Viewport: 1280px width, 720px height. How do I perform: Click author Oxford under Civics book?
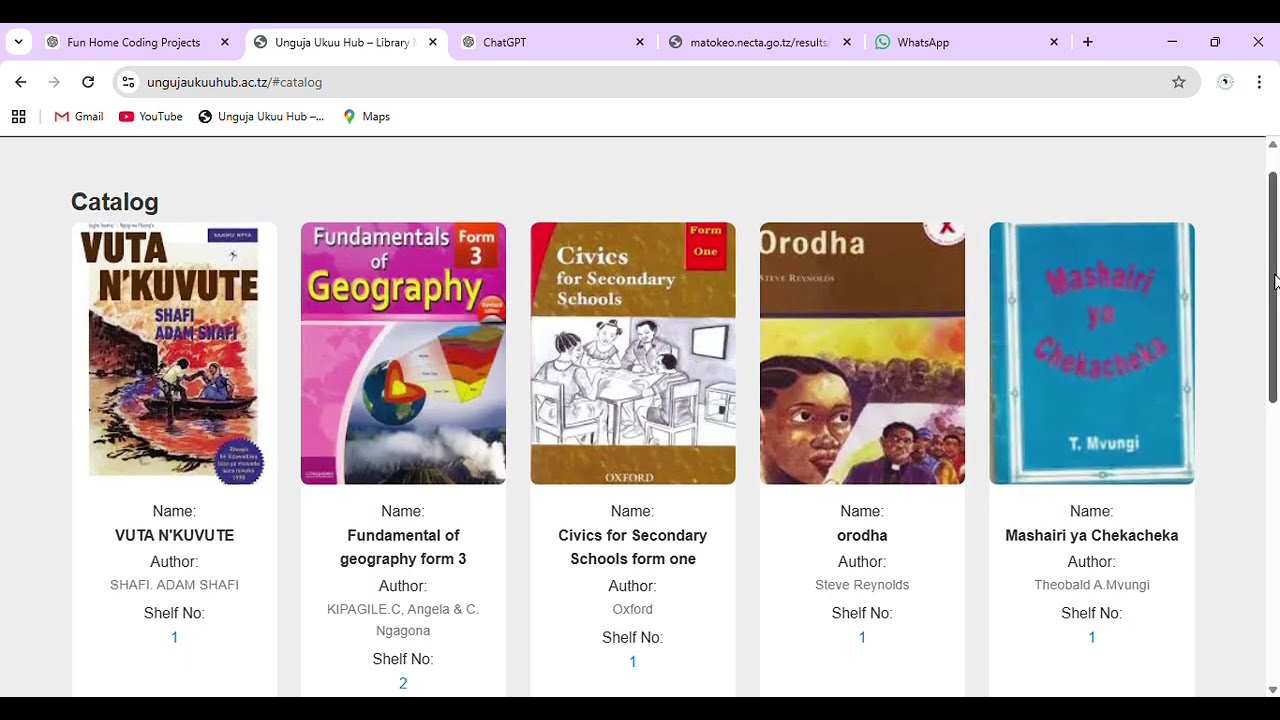(x=633, y=609)
